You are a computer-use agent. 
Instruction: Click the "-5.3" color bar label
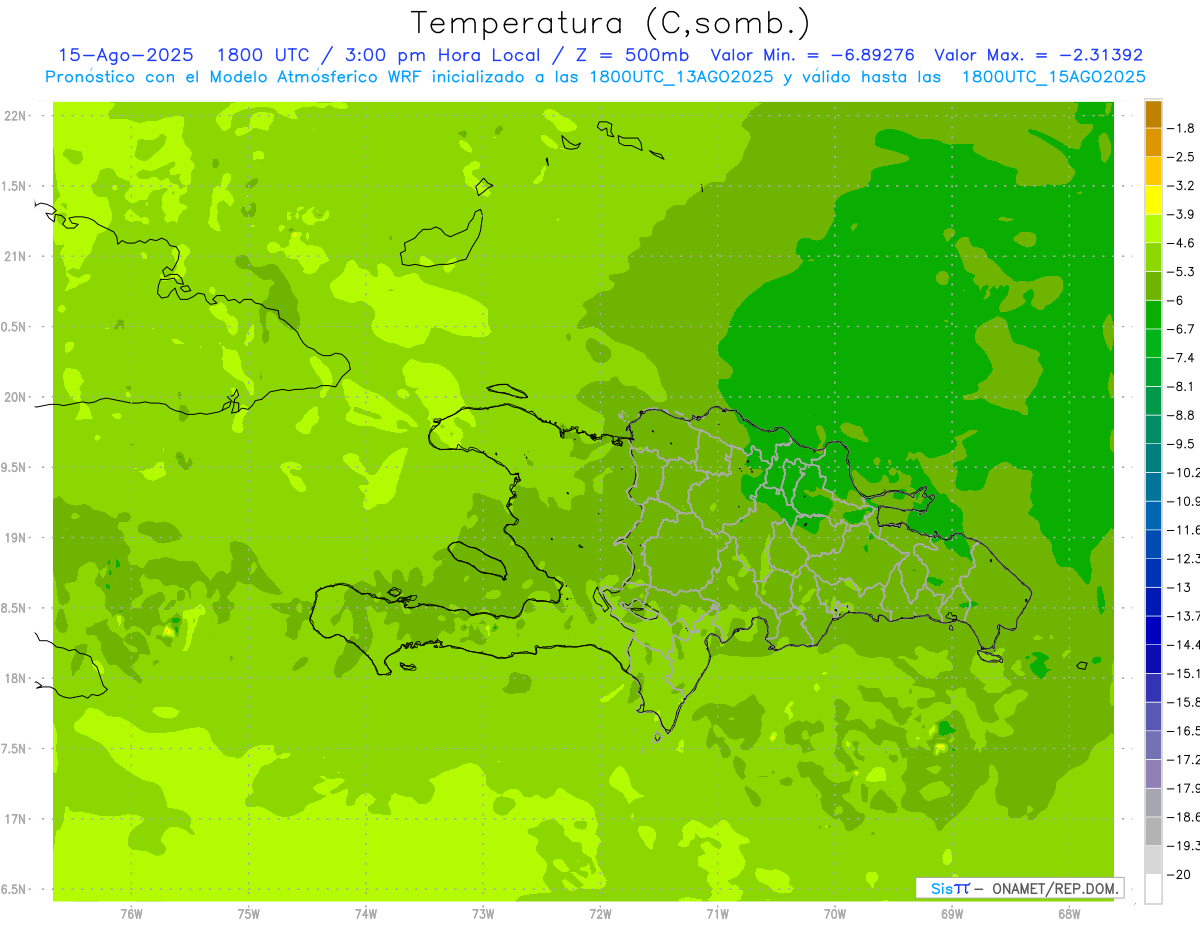click(x=1182, y=272)
